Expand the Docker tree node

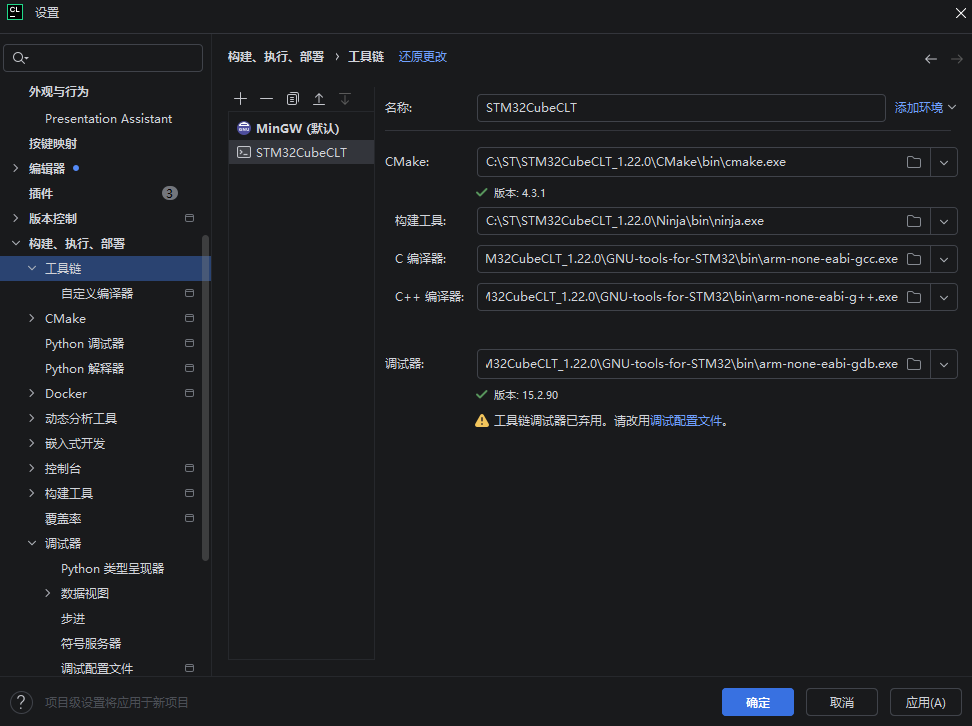[32, 393]
